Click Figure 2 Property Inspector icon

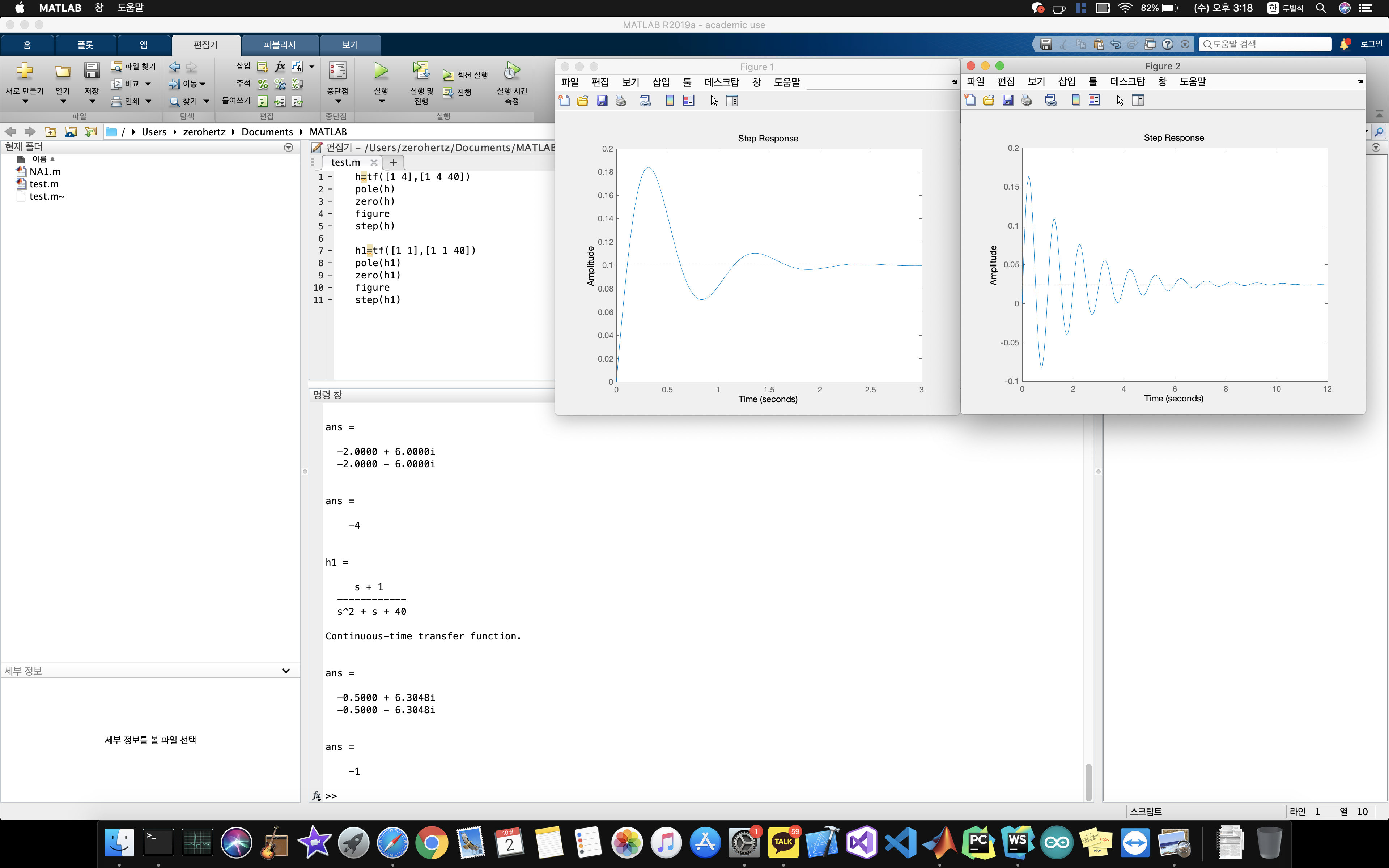click(1138, 101)
